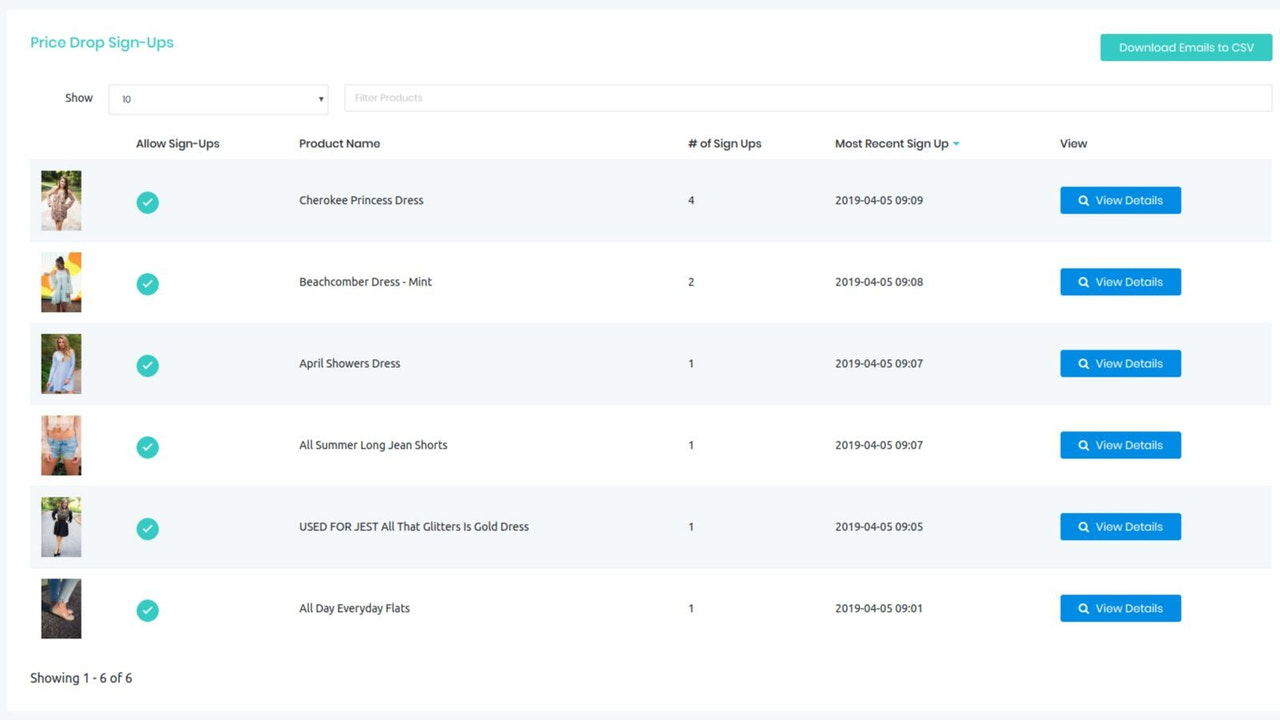Image resolution: width=1280 pixels, height=720 pixels.
Task: Click the search icon on All Summer Long Jean Shorts row
Action: coord(1083,445)
